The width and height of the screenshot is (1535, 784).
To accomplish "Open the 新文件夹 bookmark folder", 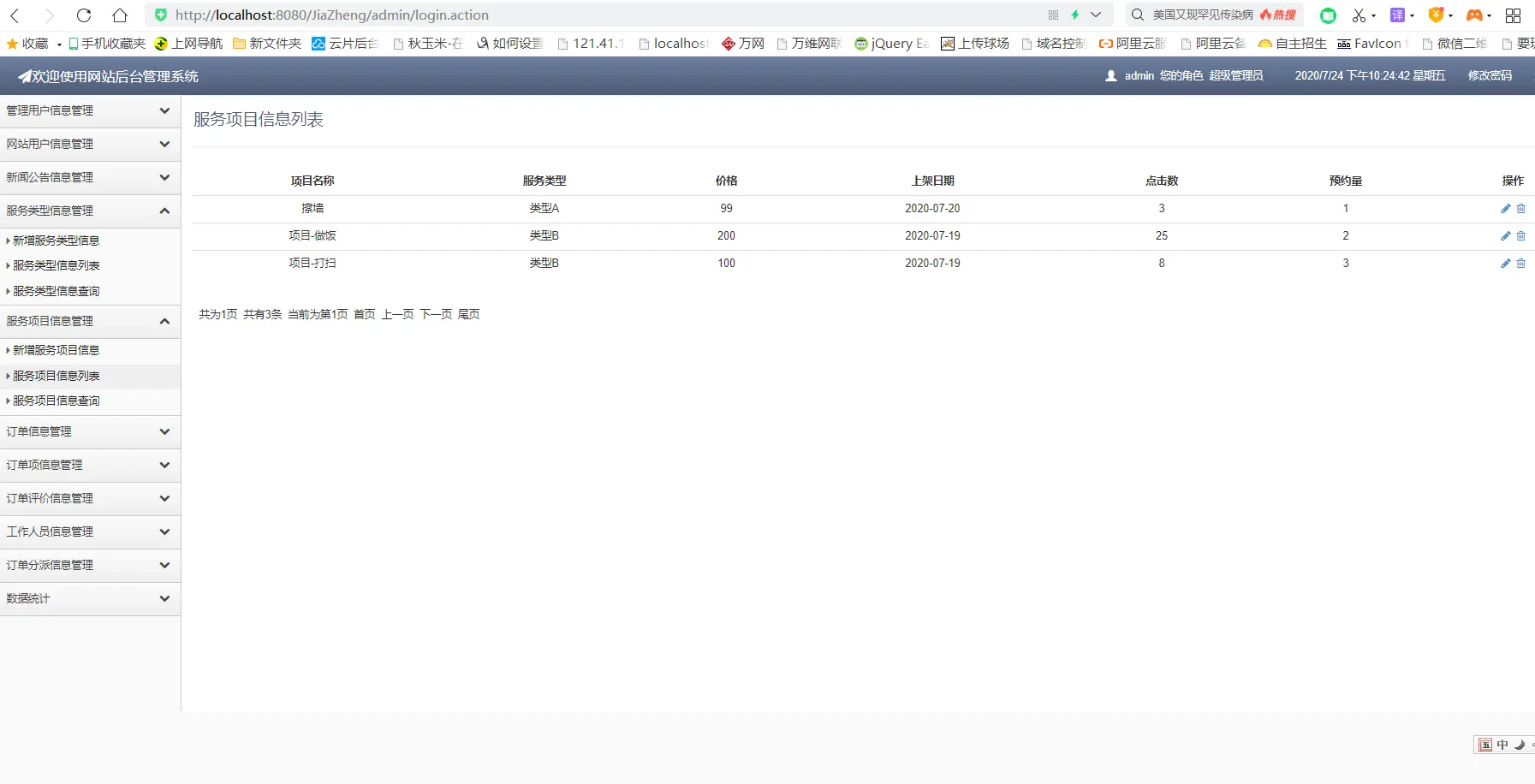I will (x=267, y=44).
